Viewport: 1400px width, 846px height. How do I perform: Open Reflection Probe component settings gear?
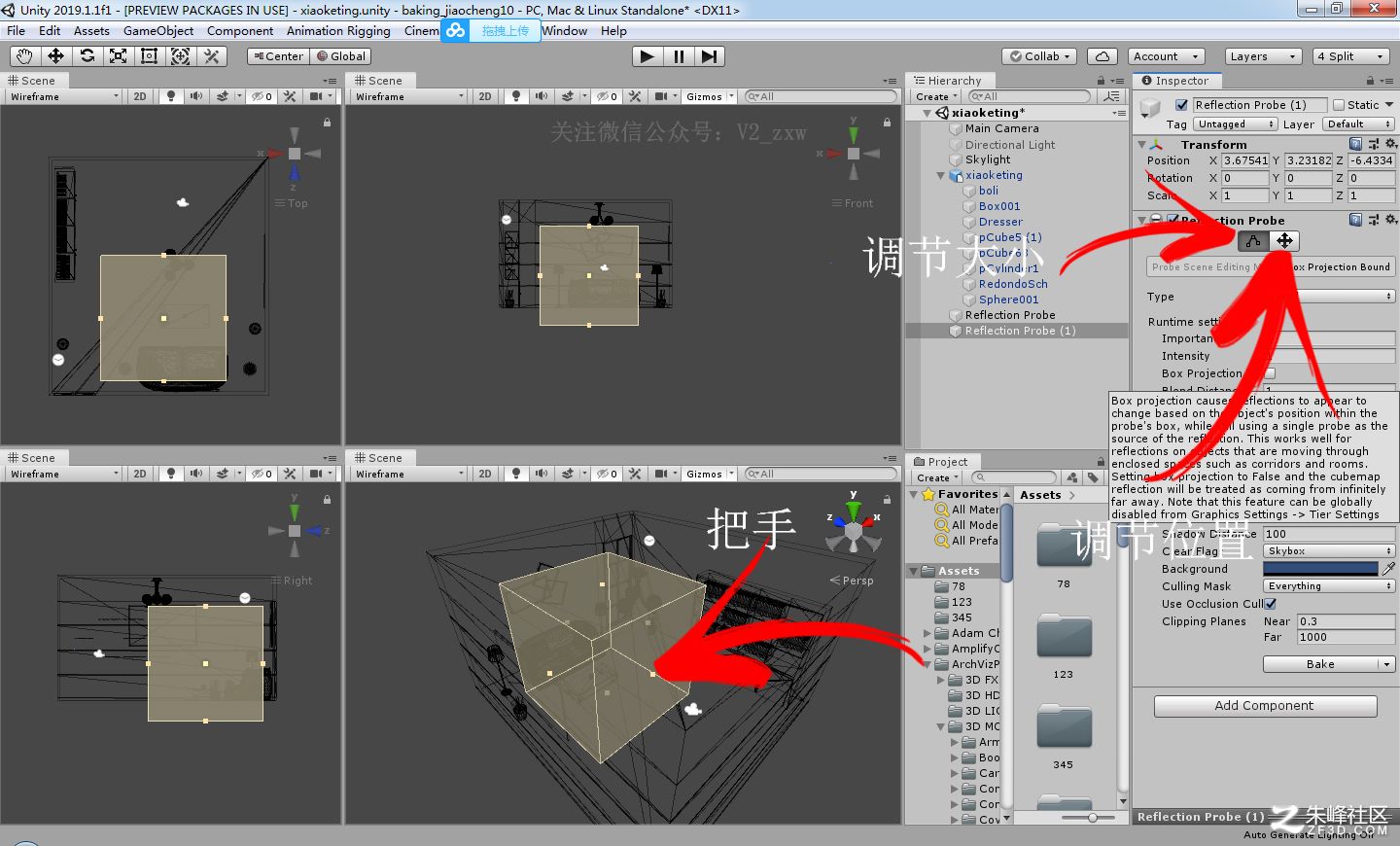tap(1390, 220)
